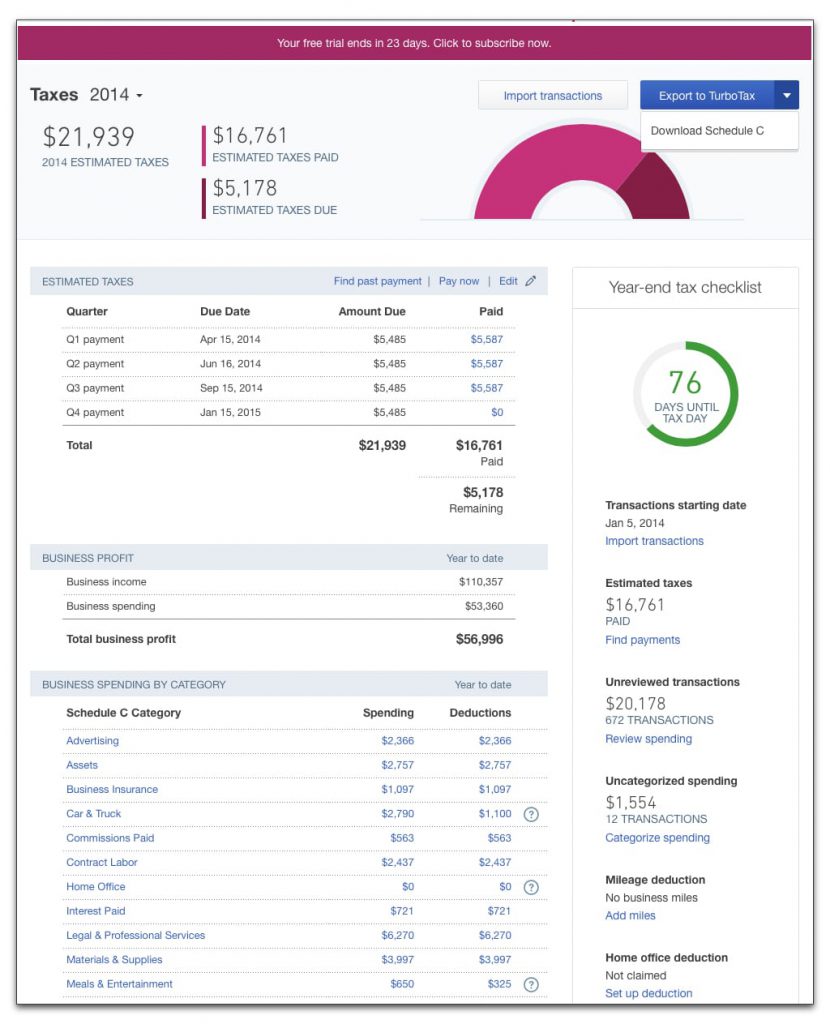Click the Edit pencil icon in Estimated Taxes
Image resolution: width=830 pixels, height=1024 pixels.
(530, 281)
